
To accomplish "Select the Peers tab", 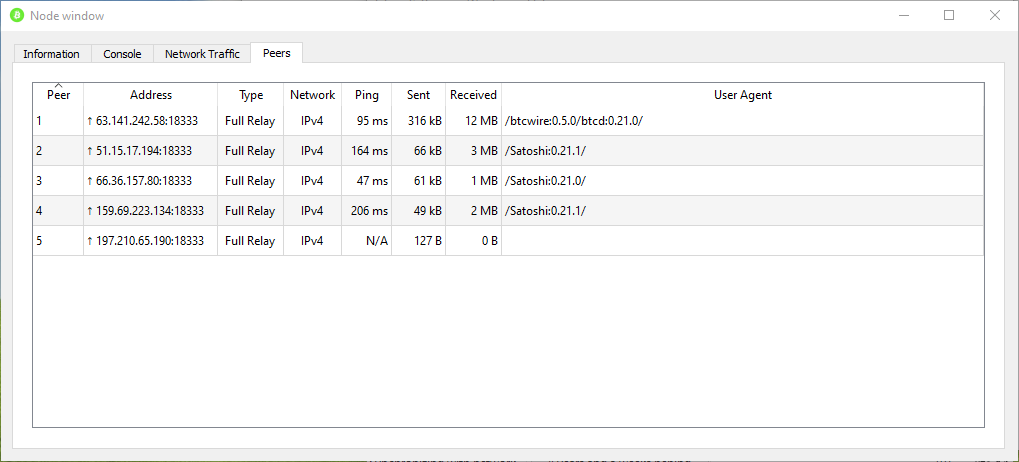I will (277, 53).
